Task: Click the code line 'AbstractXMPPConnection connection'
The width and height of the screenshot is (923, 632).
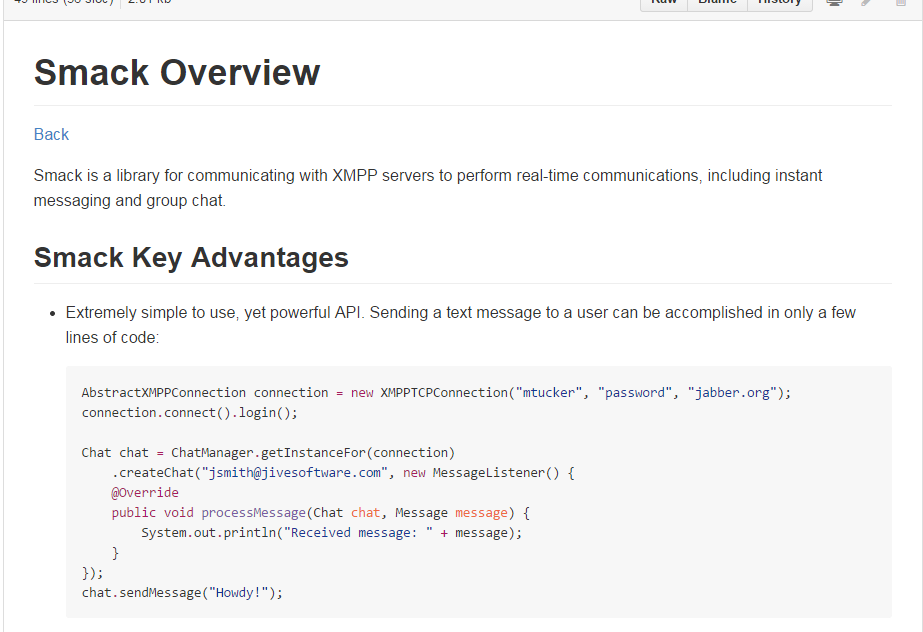Action: [436, 392]
